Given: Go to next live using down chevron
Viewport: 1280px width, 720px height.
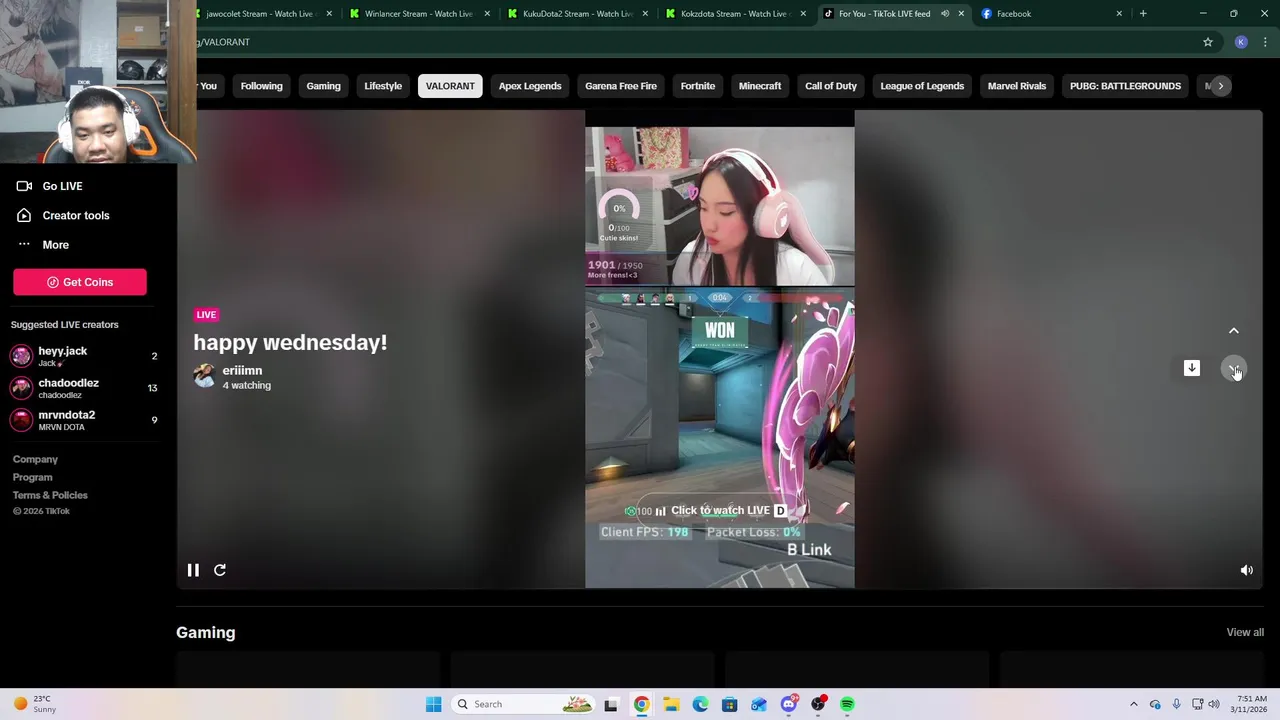Looking at the screenshot, I should click(1233, 368).
